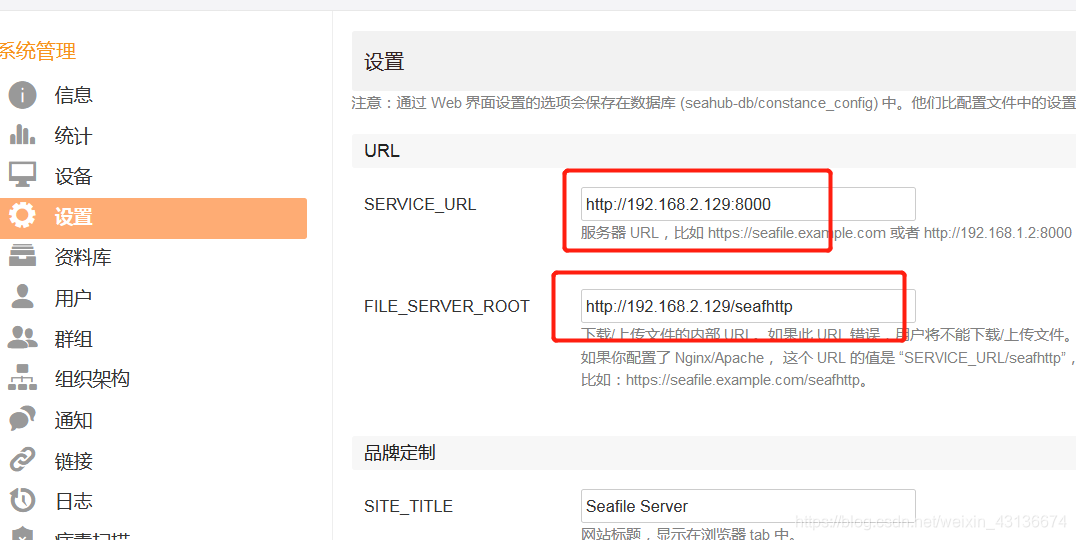Focus the SITE_TITLE input field
The image size is (1076, 540).
[x=748, y=506]
